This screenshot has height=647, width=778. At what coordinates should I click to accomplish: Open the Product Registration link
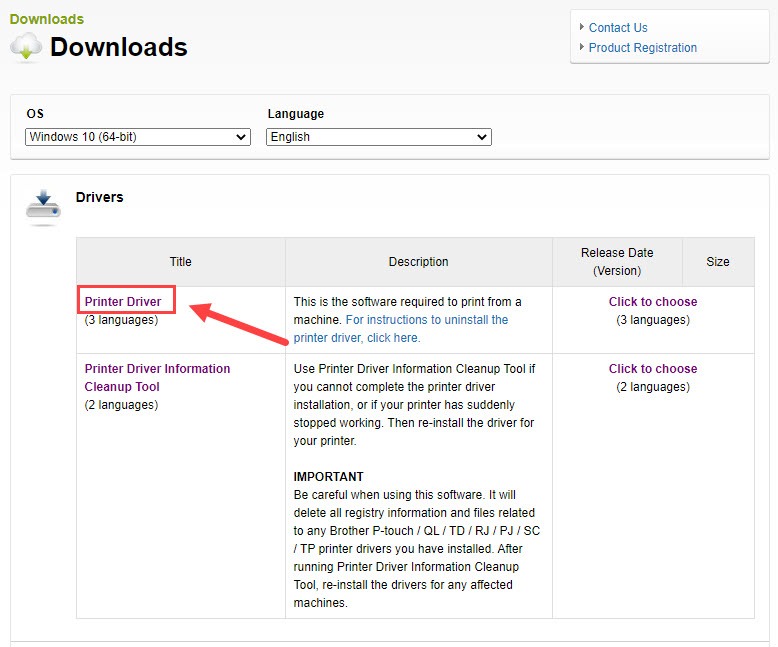click(643, 48)
